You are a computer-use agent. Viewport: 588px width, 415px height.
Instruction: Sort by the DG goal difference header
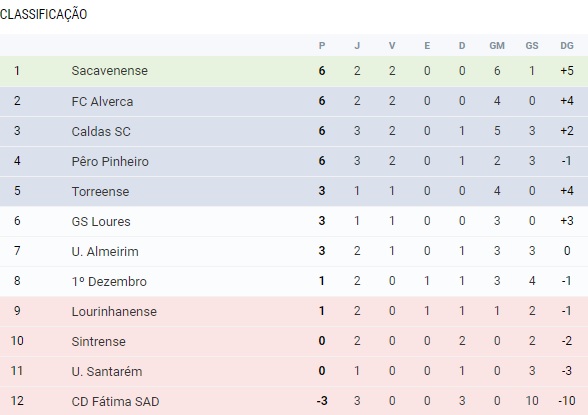567,46
